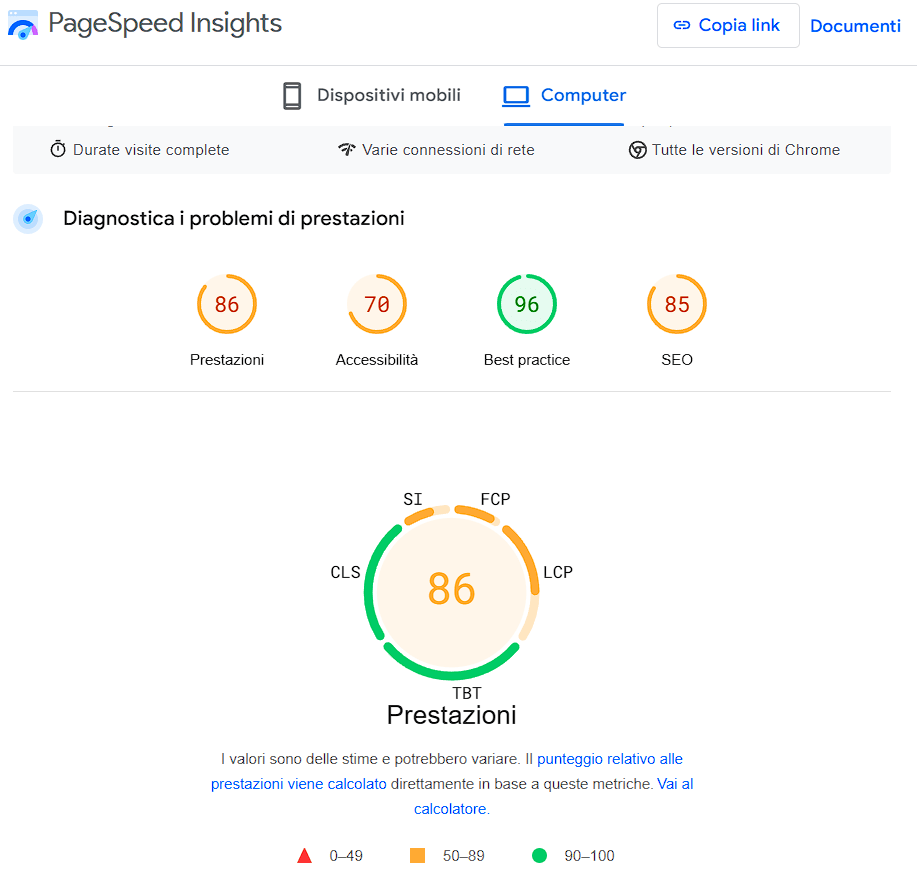Open the Accessibilità score gauge showing 70
Screen dimensions: 917x877
(x=377, y=304)
